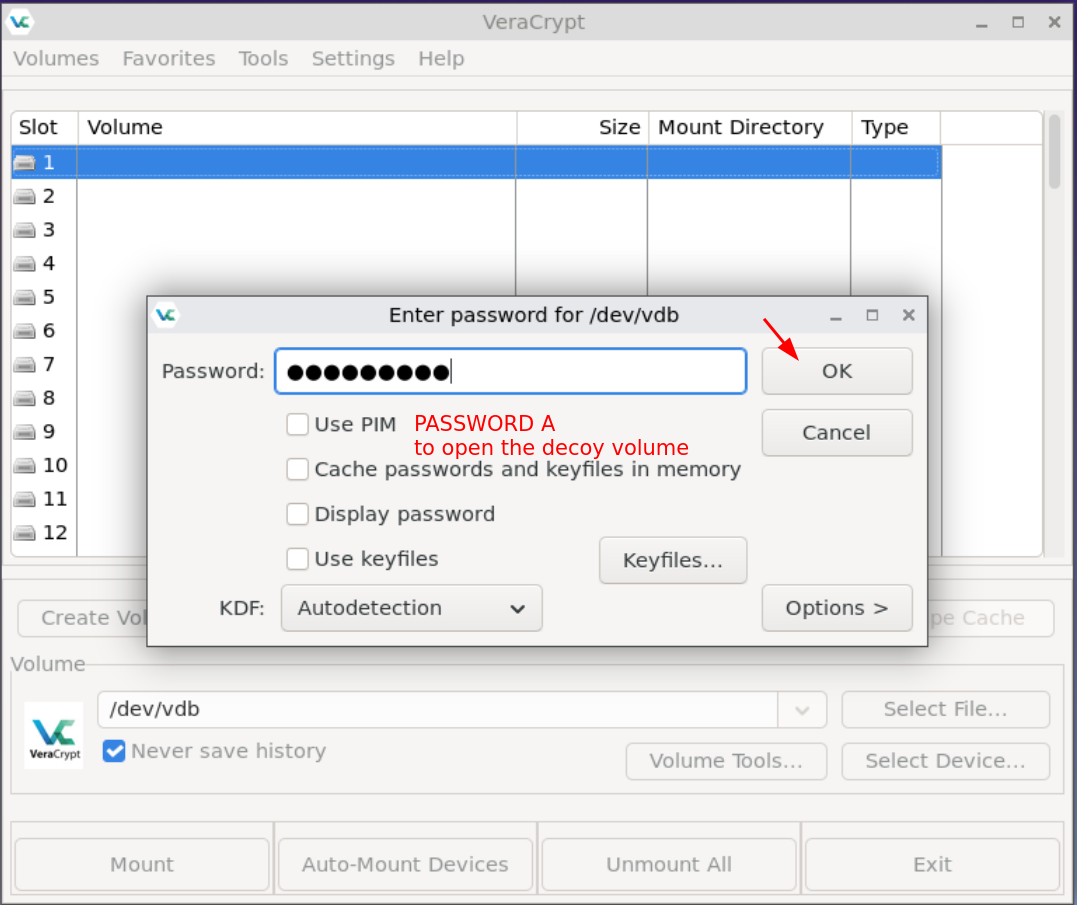1077x905 pixels.
Task: Uncheck Never save history
Action: point(114,751)
